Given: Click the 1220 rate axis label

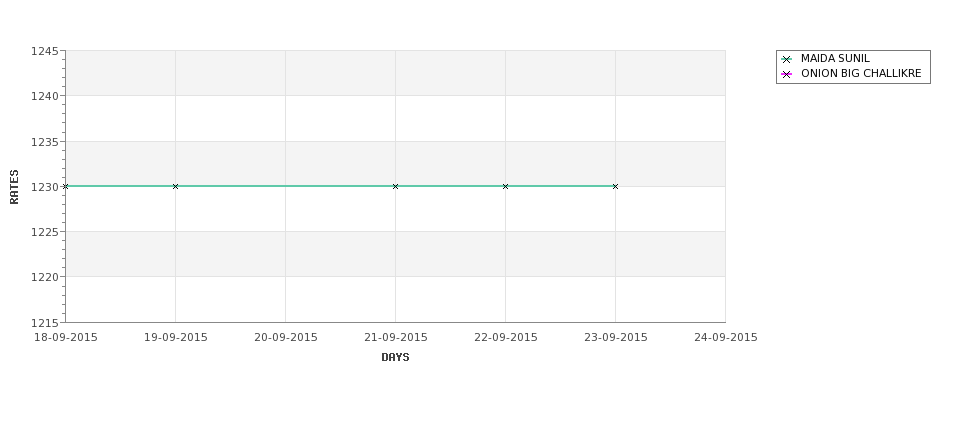Looking at the screenshot, I should pyautogui.click(x=45, y=277).
